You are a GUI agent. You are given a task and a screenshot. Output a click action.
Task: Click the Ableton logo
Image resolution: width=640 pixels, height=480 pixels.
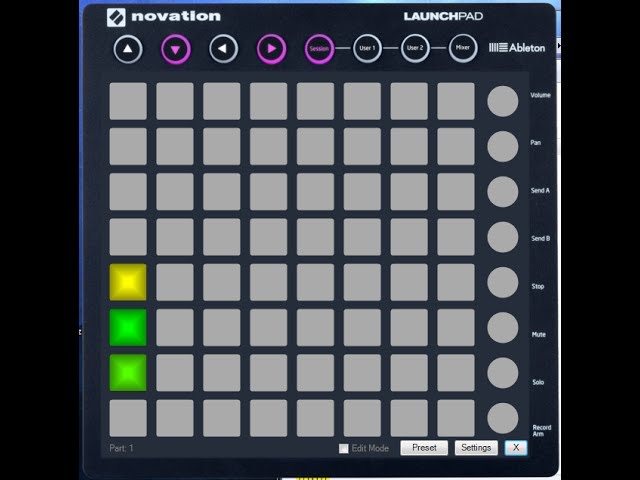tap(517, 48)
